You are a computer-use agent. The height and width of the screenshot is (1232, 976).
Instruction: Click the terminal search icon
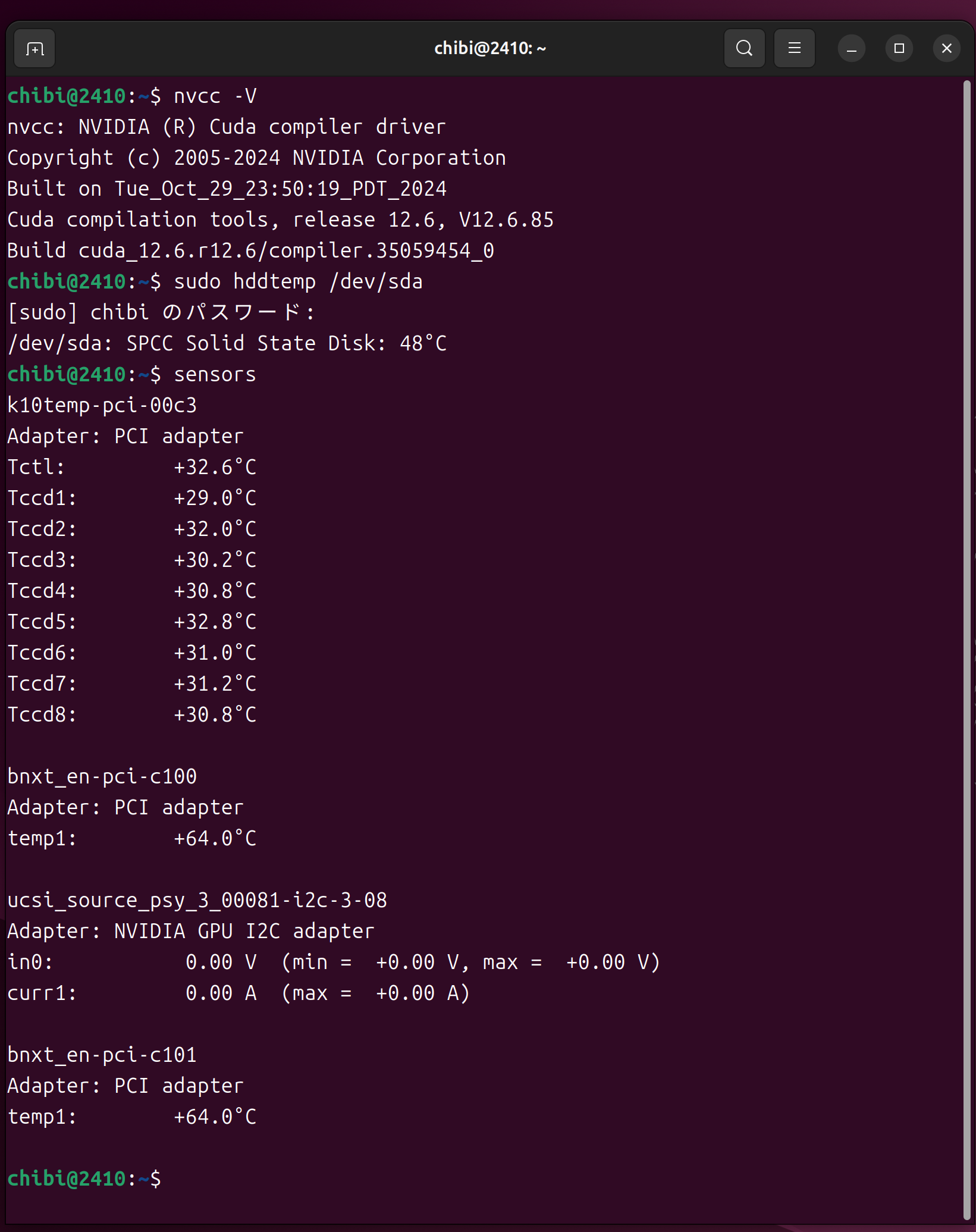click(744, 49)
